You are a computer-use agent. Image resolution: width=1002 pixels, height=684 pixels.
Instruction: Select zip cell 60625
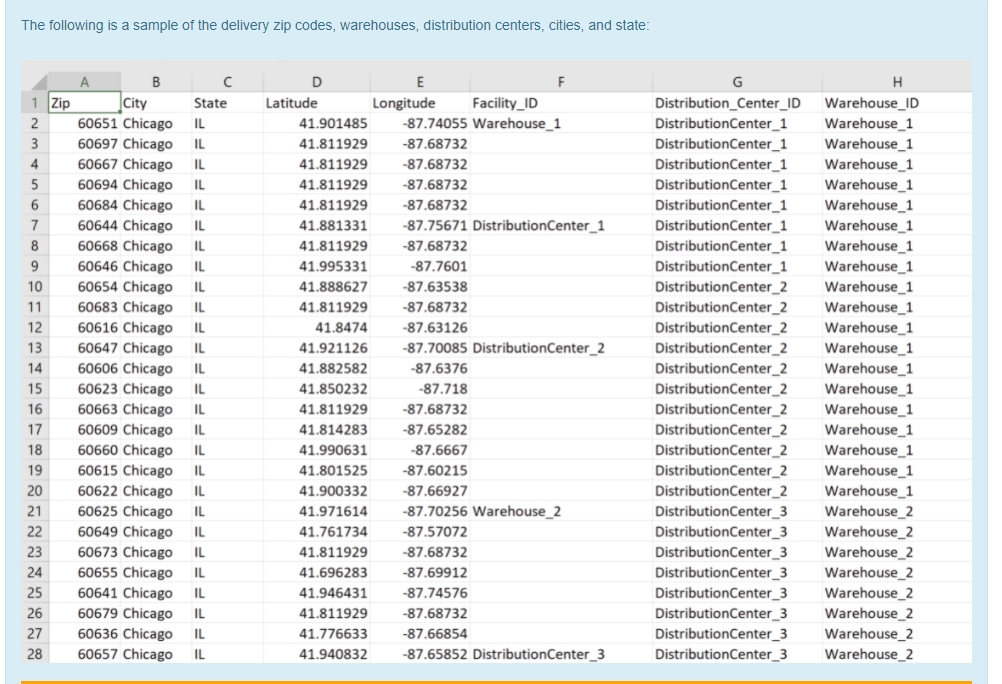84,511
